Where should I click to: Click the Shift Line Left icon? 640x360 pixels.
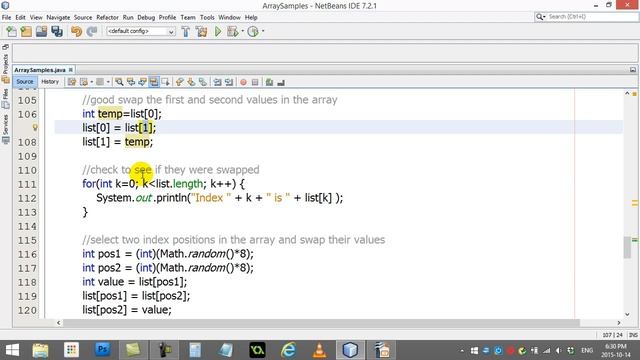[218, 82]
